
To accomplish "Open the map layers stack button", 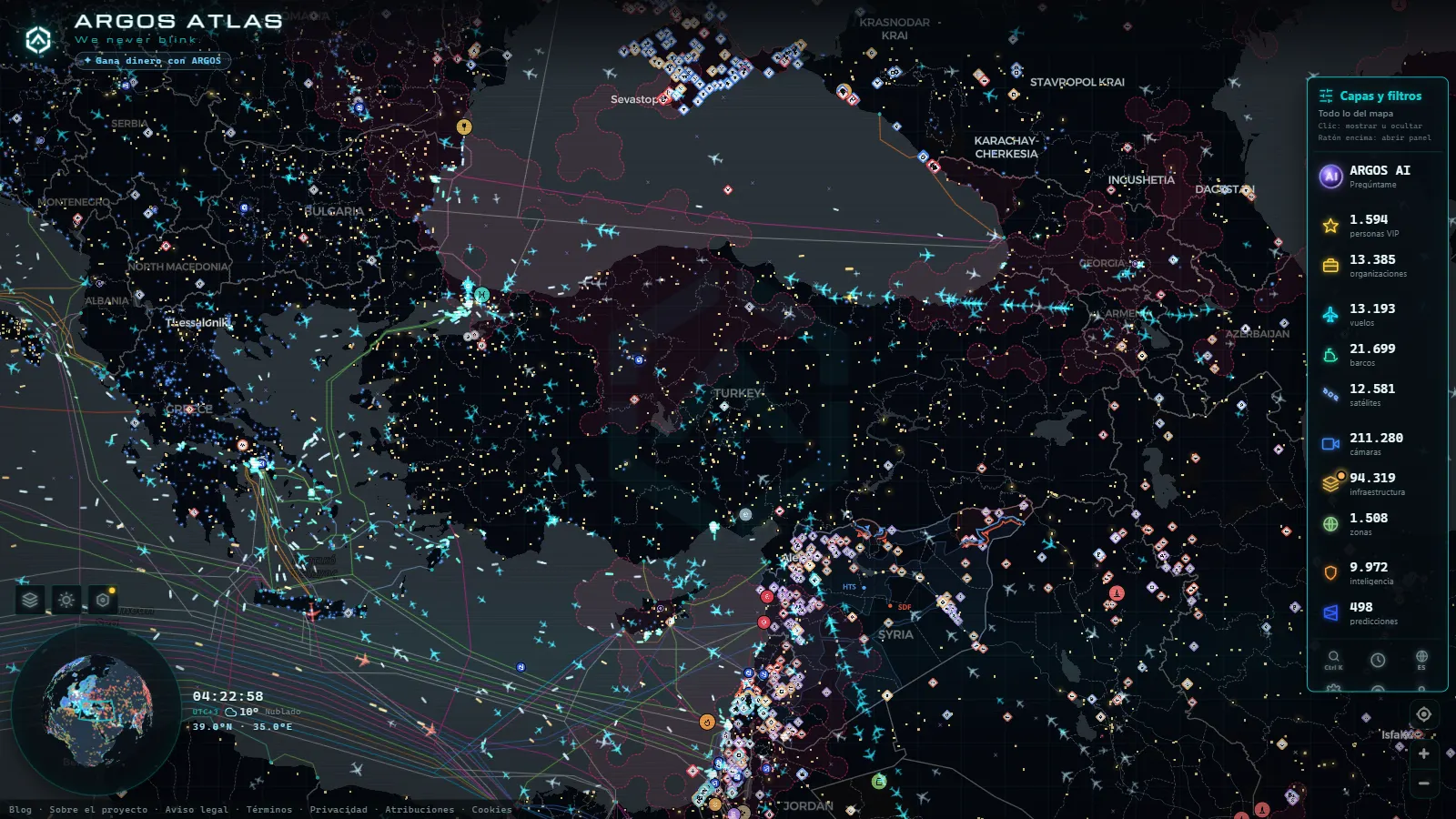I will tap(30, 600).
